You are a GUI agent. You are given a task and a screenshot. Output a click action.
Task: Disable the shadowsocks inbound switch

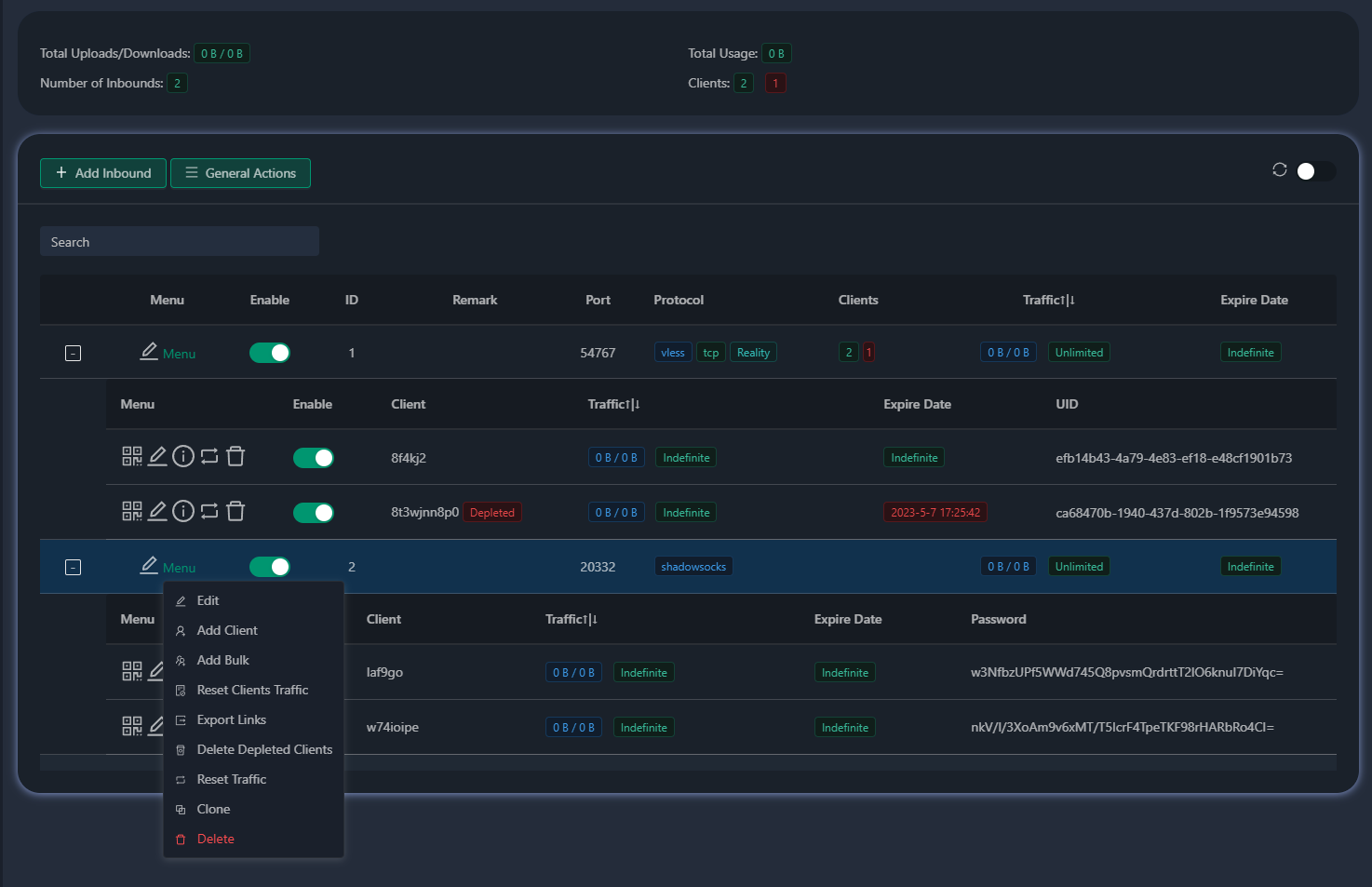tap(270, 567)
